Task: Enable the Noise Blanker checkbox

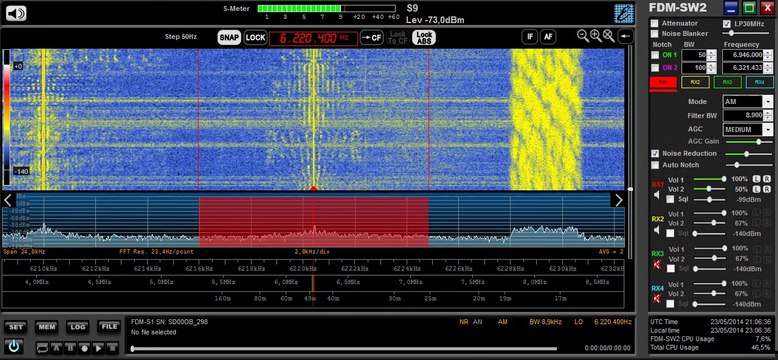Action: (x=655, y=34)
